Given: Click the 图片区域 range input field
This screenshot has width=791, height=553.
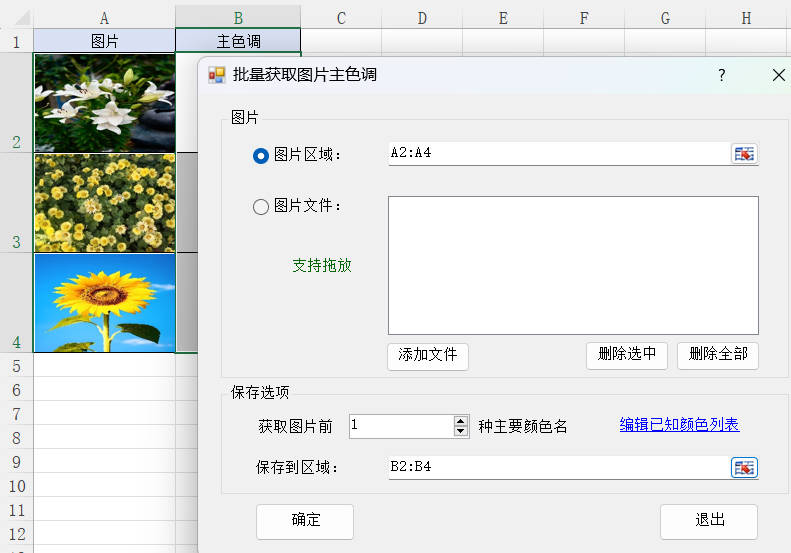Looking at the screenshot, I should click(x=557, y=153).
